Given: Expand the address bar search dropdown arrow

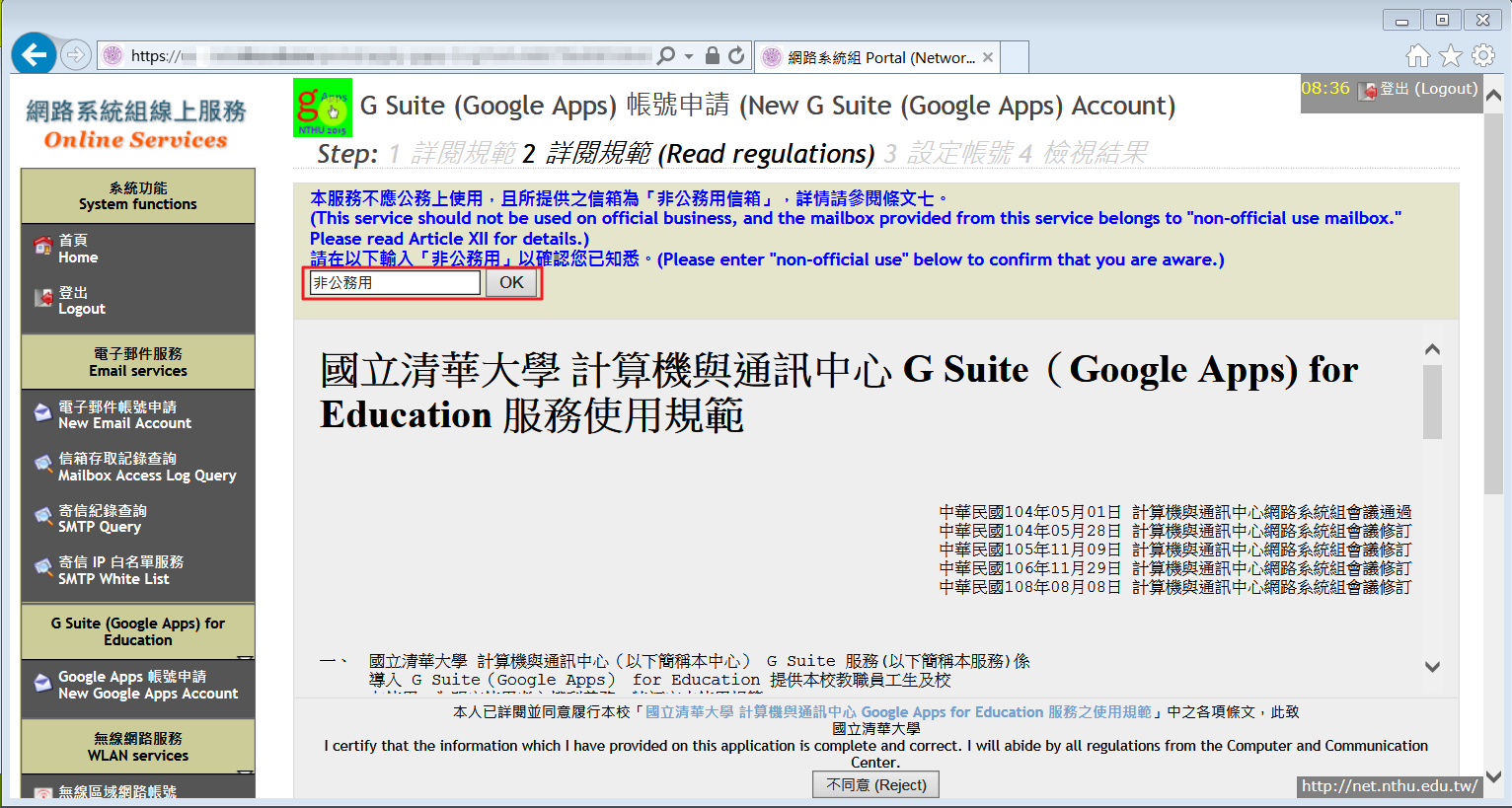Looking at the screenshot, I should pyautogui.click(x=689, y=56).
